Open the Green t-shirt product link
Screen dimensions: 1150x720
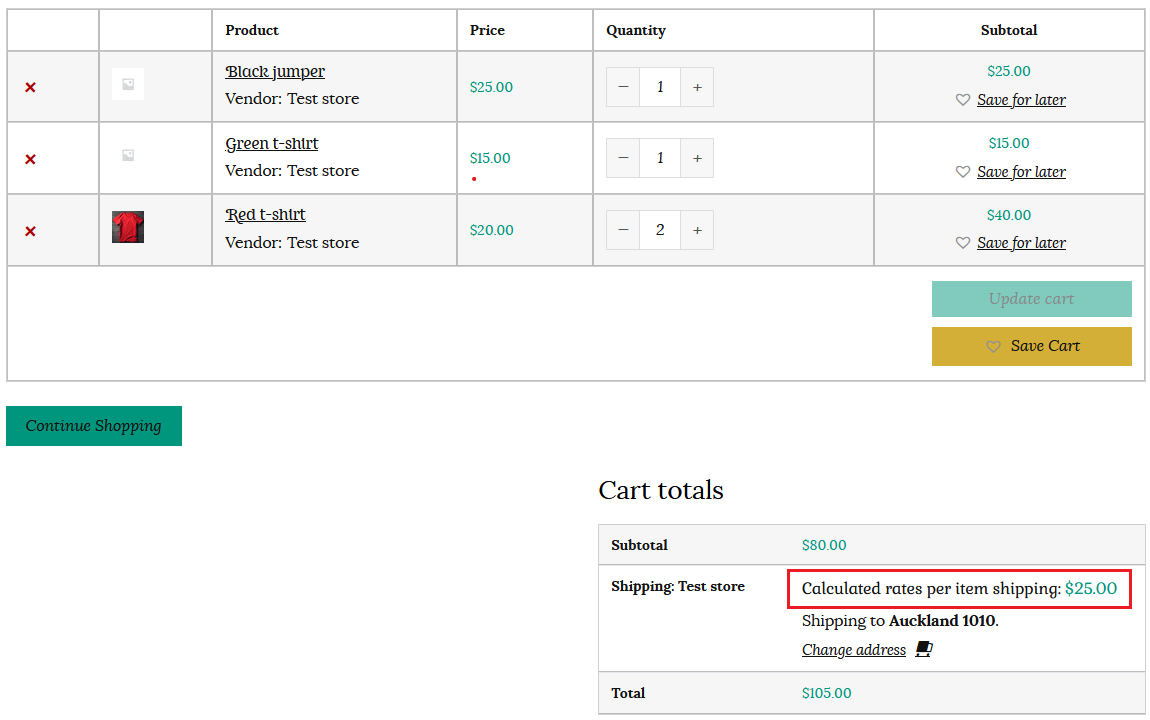tap(271, 144)
